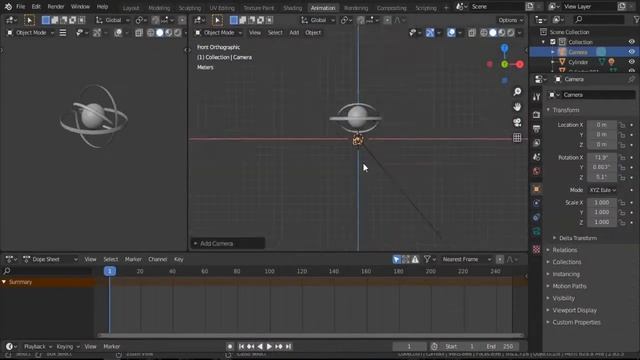Expand the Viewport Display panel

pos(574,310)
